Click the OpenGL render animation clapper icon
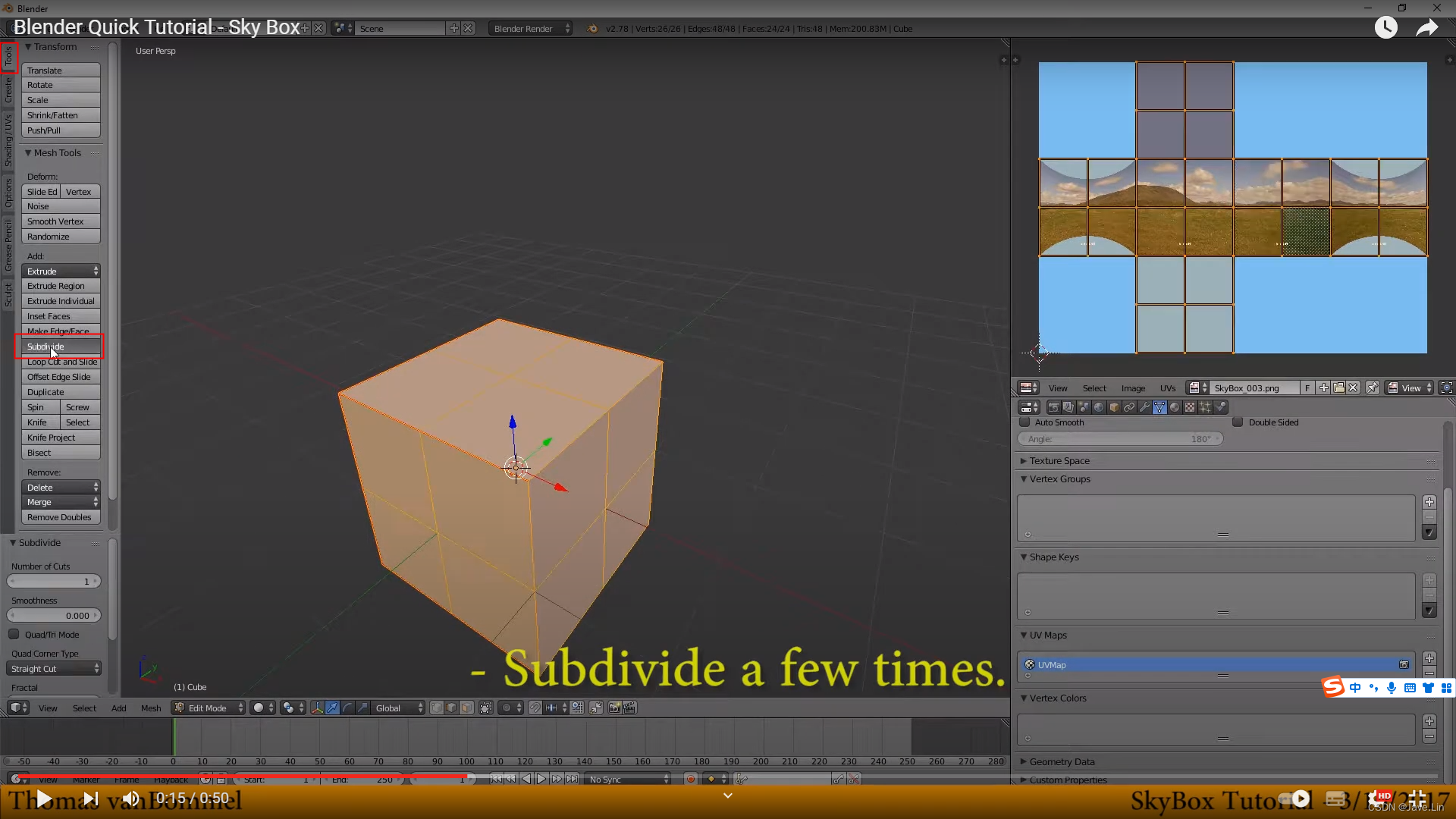This screenshot has width=1456, height=819. [x=629, y=708]
